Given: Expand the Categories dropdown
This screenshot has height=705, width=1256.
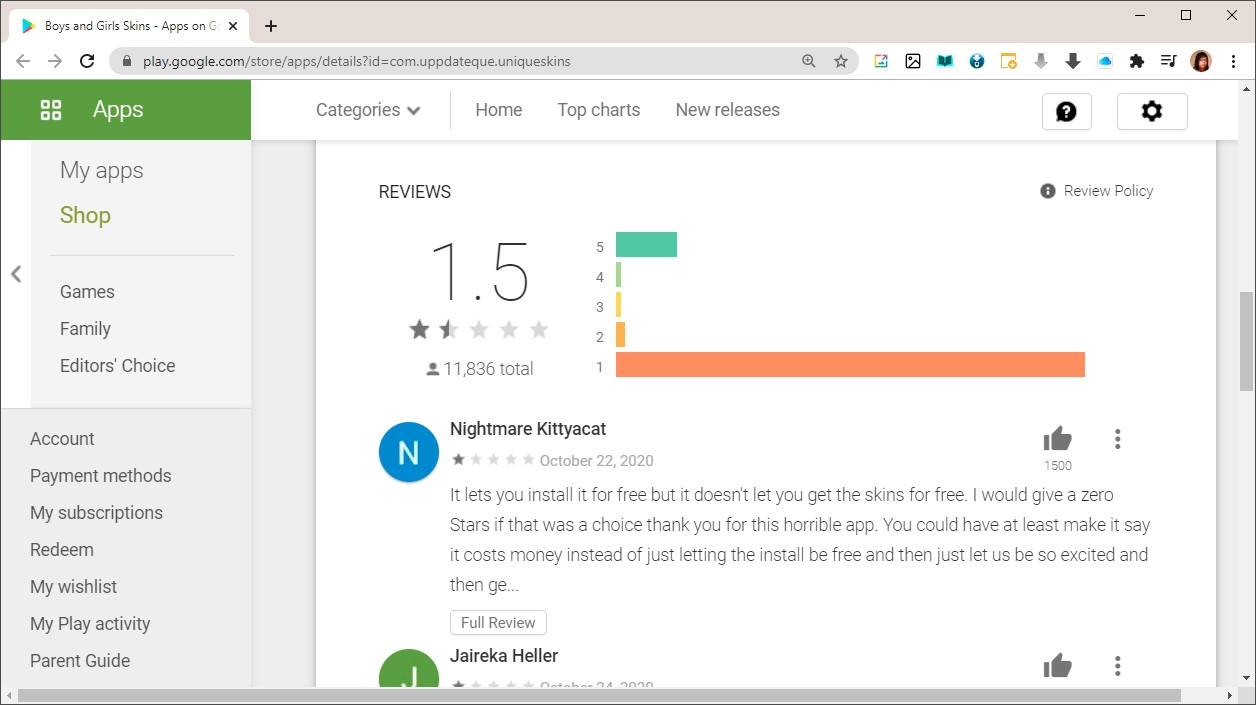Looking at the screenshot, I should [368, 110].
